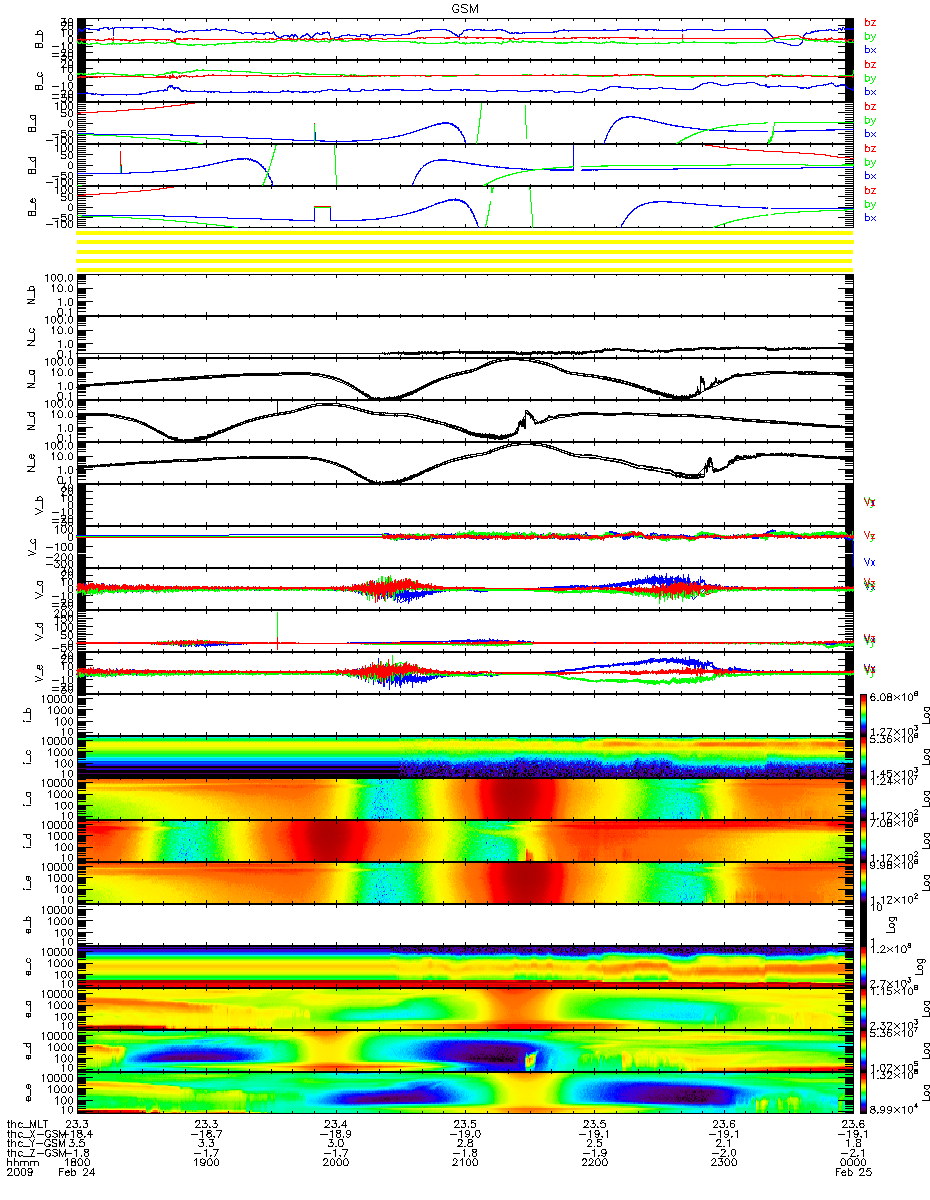Click the V_a velocity plot panel
Screen dimensions: 930x1200
point(464,588)
